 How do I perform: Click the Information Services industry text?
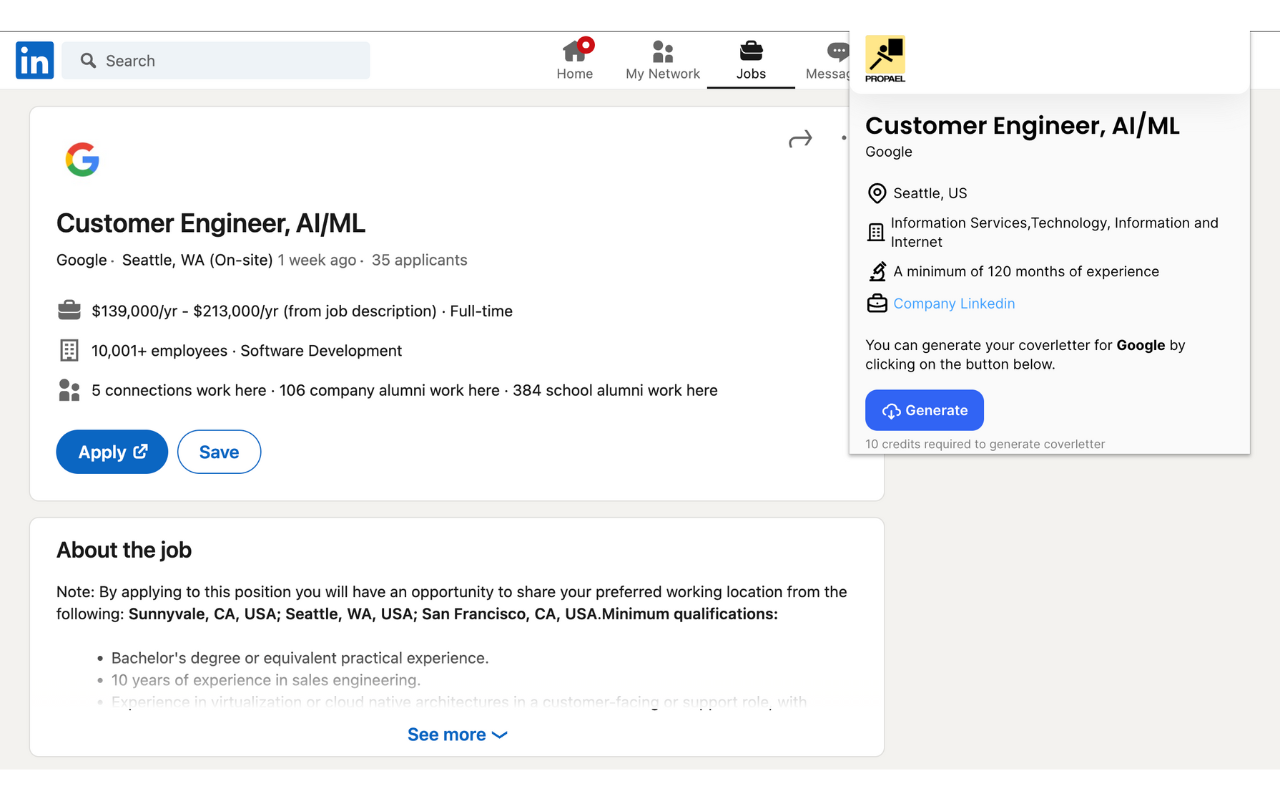tap(1055, 232)
